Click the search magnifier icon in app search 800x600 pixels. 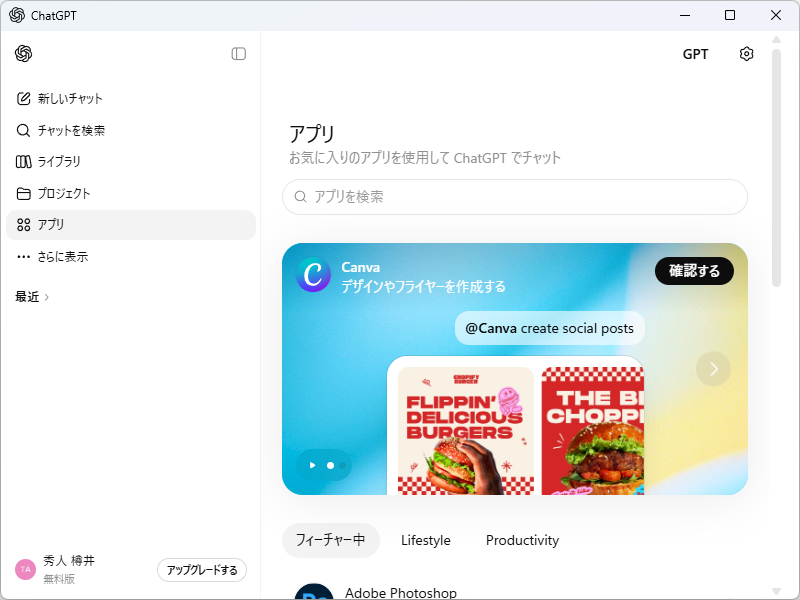point(301,197)
